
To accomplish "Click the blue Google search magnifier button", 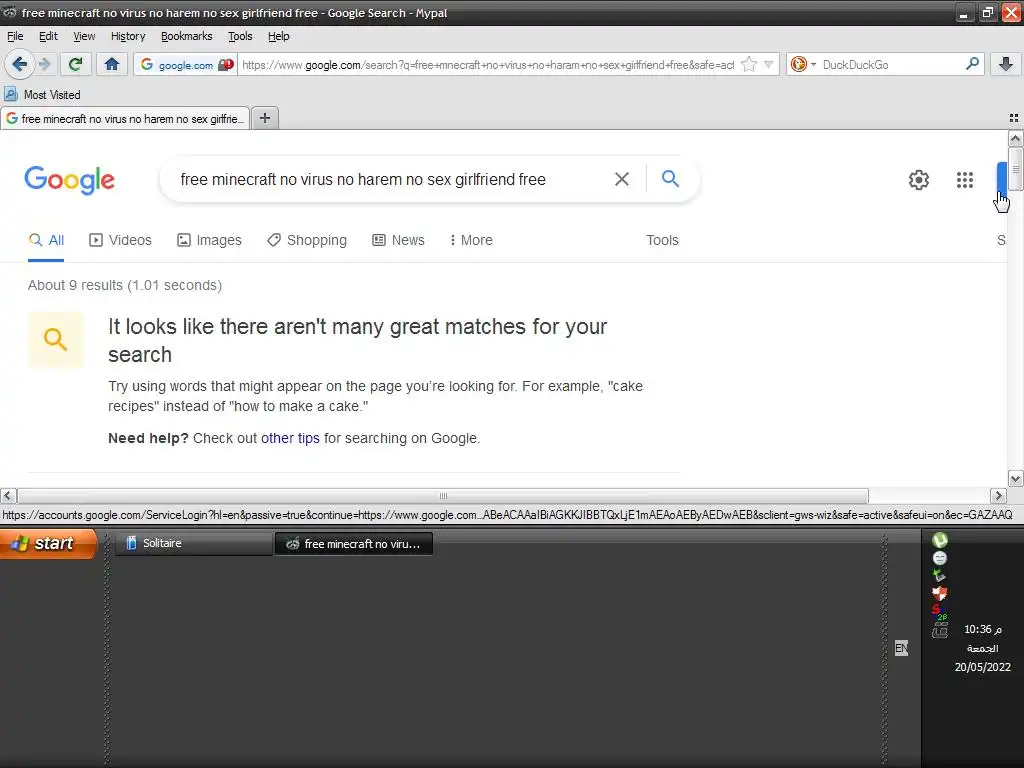I will click(670, 178).
